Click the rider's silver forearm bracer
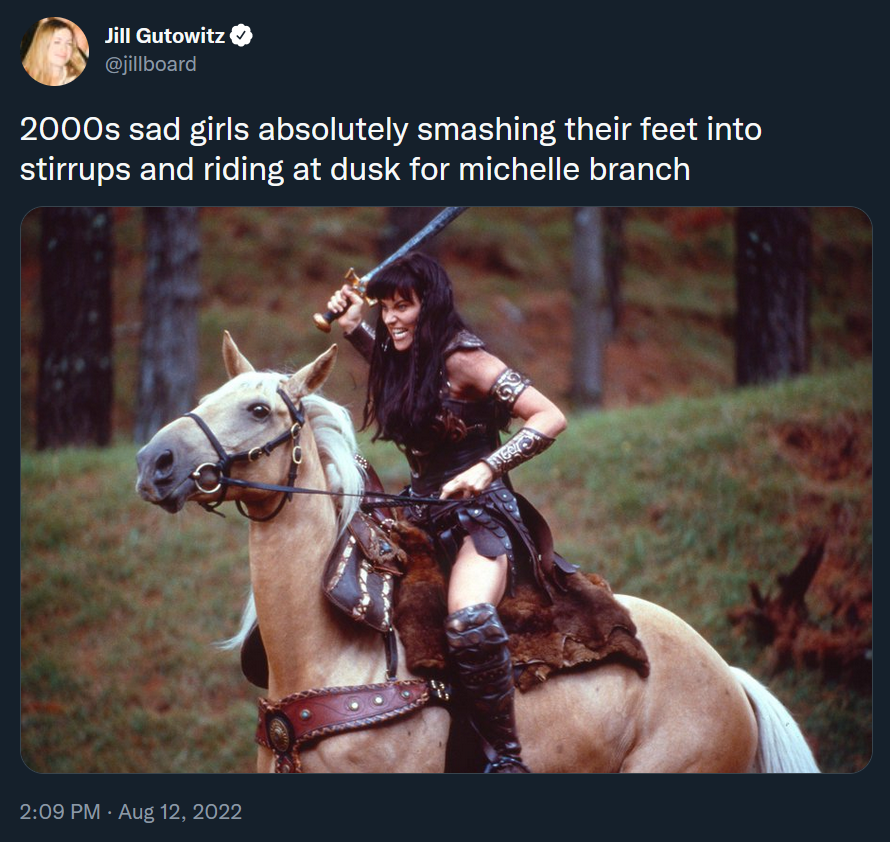This screenshot has height=842, width=890. (518, 450)
